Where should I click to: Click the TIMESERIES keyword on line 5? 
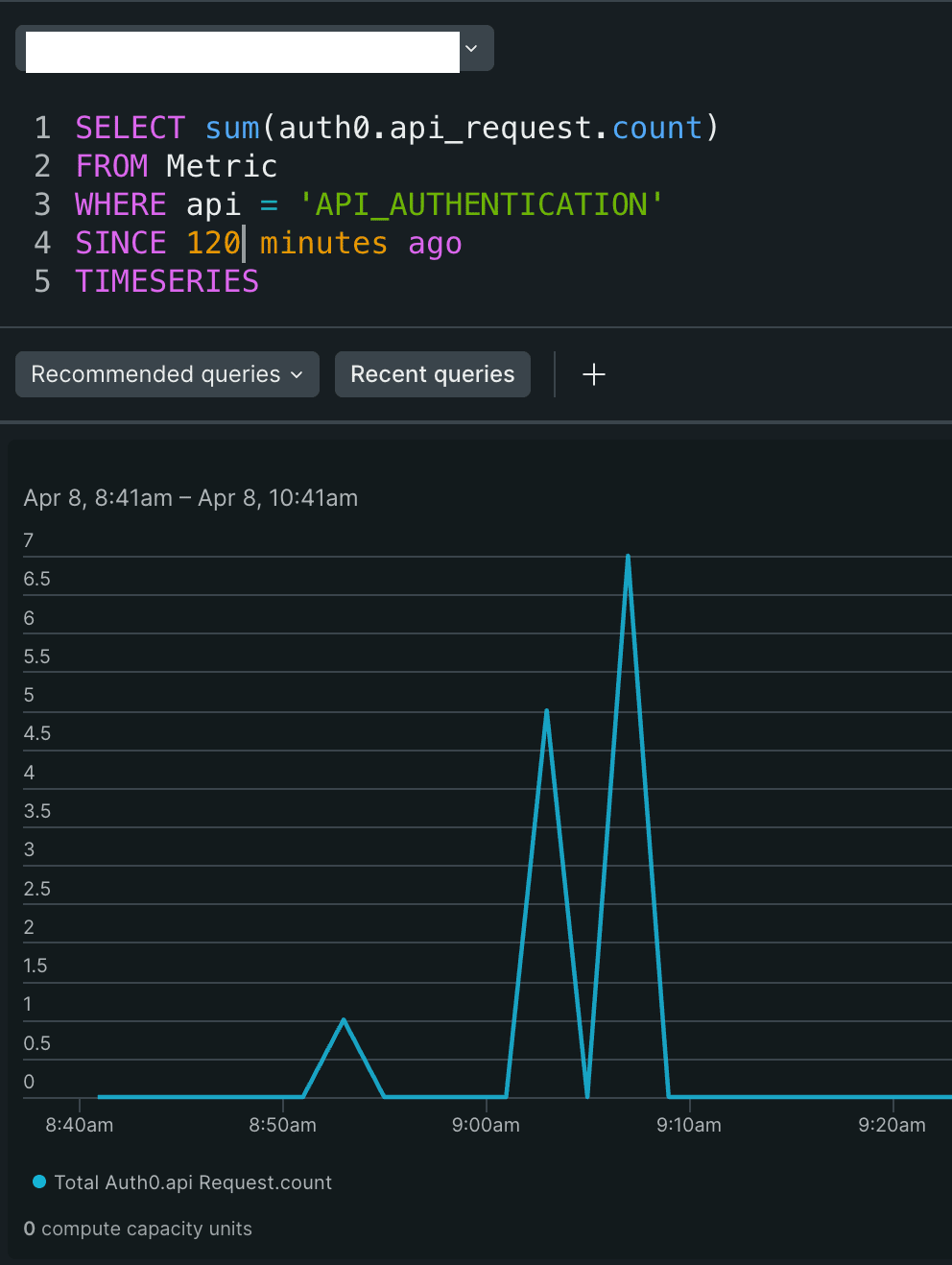166,280
